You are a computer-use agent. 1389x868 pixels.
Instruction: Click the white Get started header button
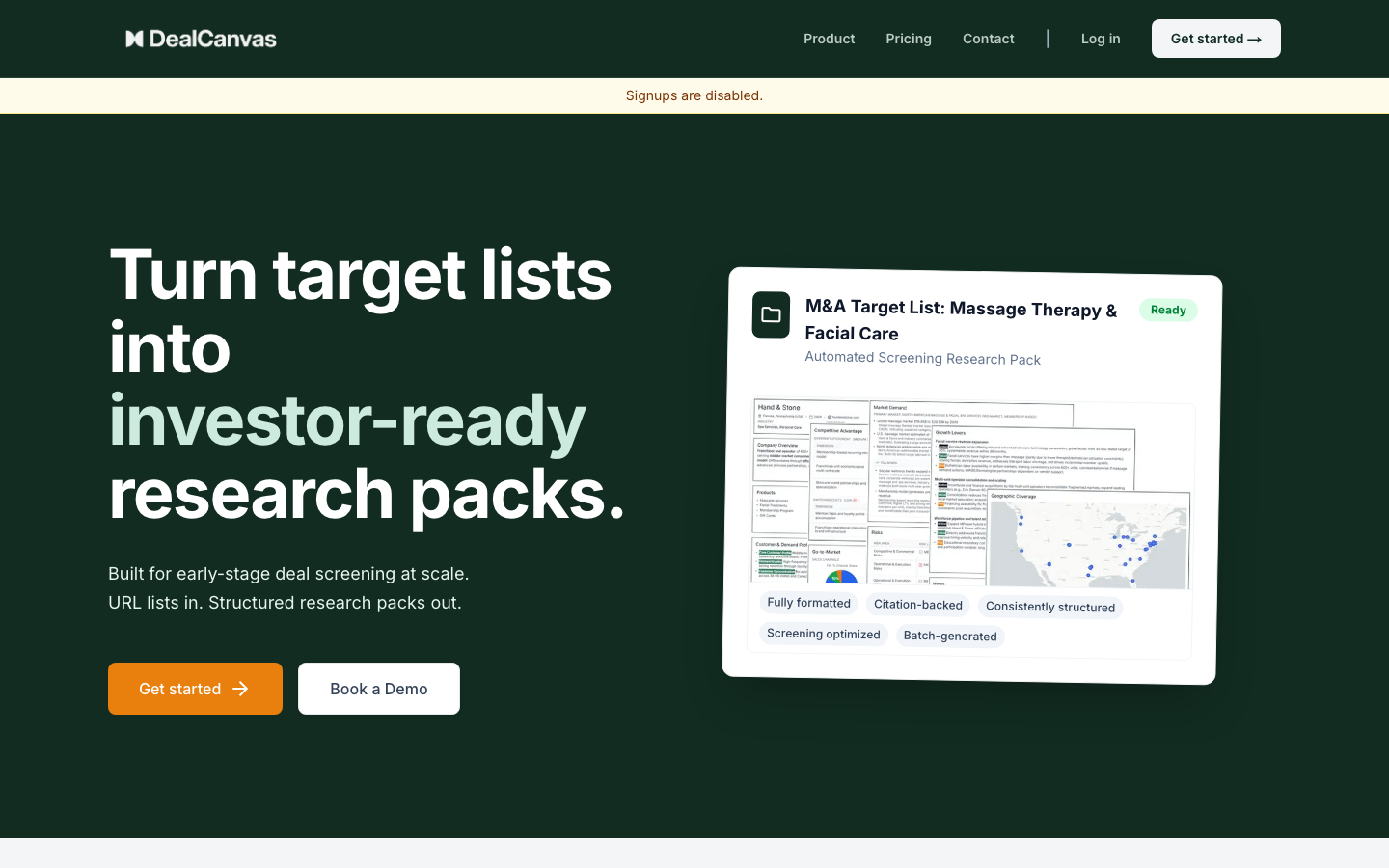[x=1216, y=39]
